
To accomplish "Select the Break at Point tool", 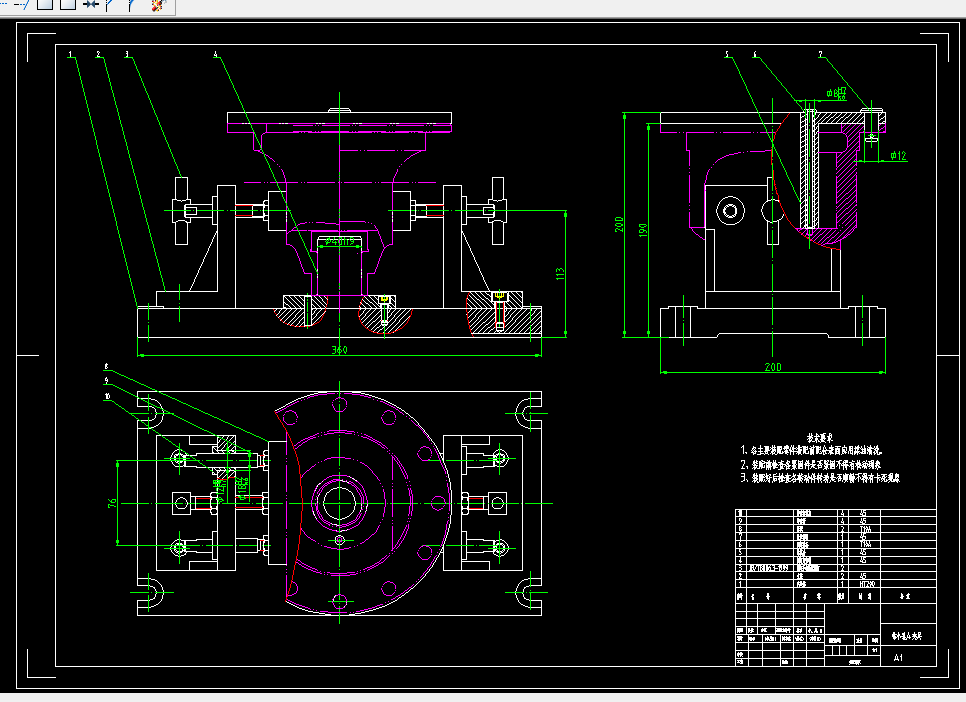I will (x=45, y=5).
